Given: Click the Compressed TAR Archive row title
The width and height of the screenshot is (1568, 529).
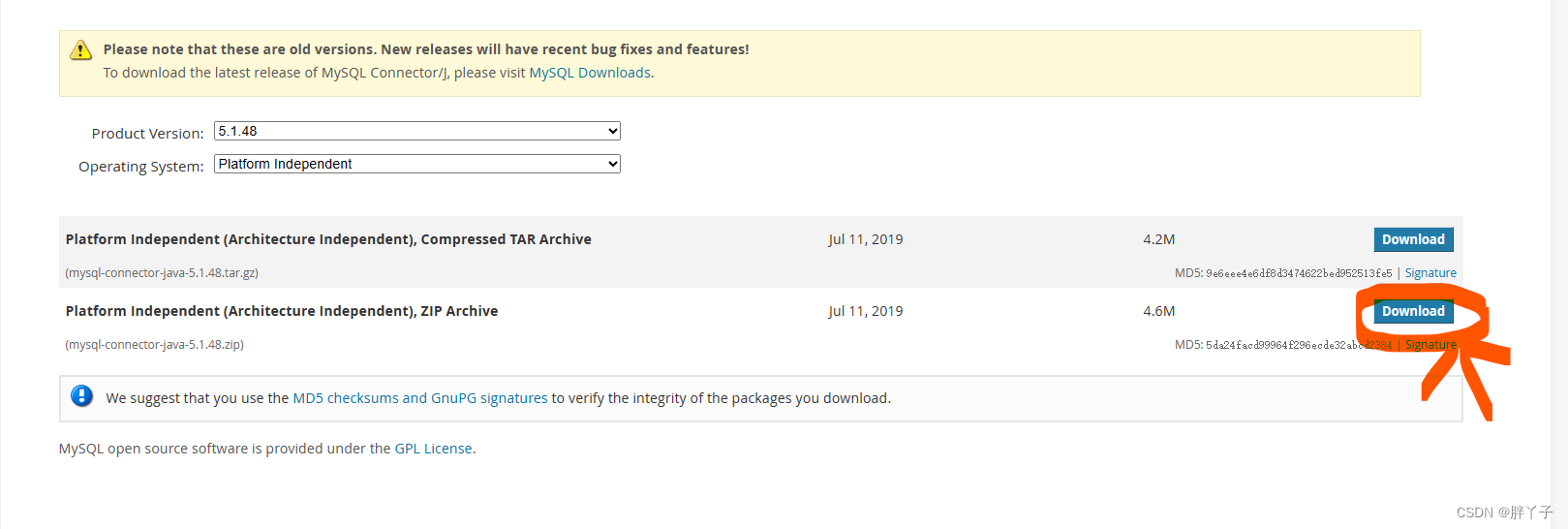Looking at the screenshot, I should [x=328, y=239].
